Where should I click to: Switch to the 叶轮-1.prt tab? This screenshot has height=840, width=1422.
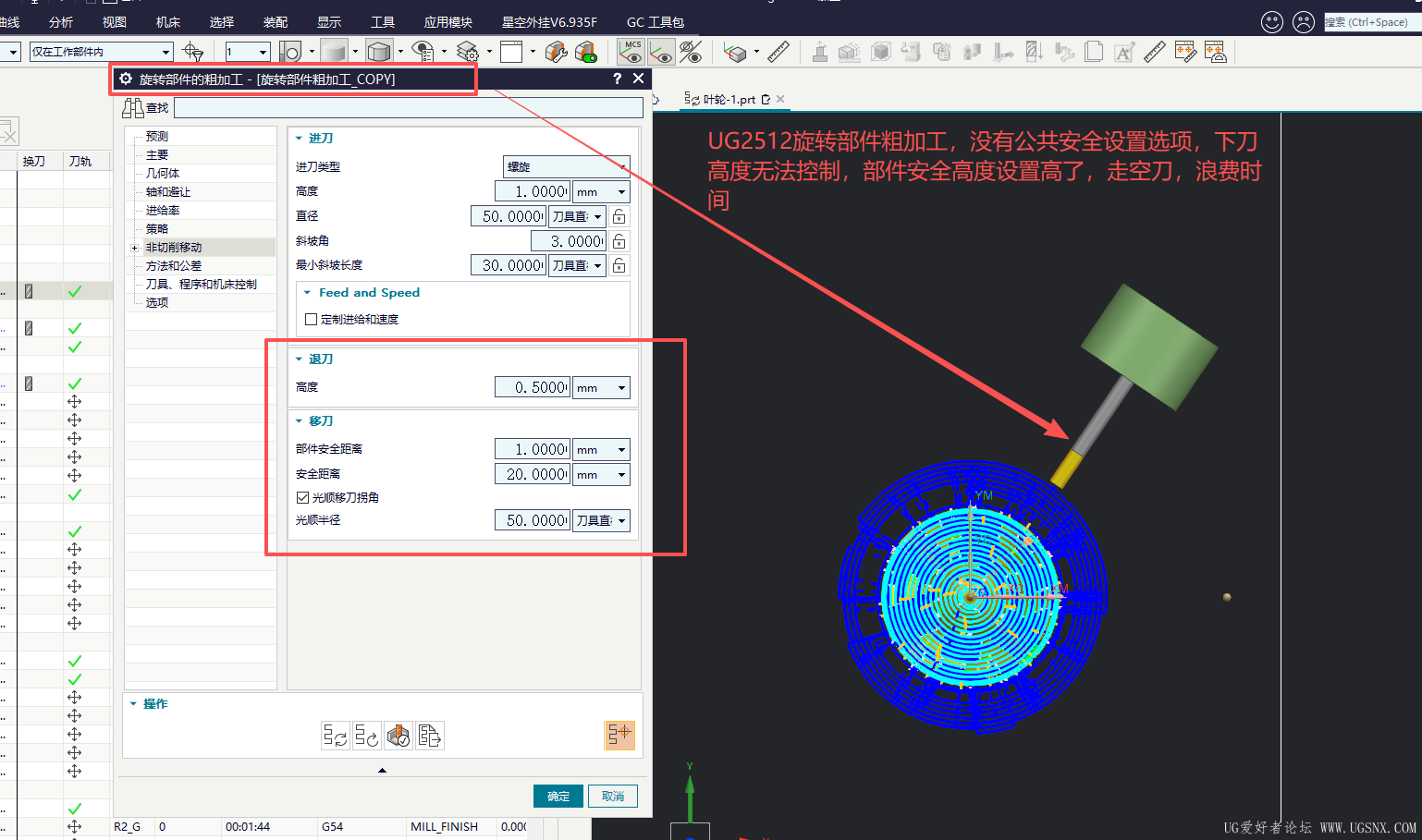(x=729, y=99)
